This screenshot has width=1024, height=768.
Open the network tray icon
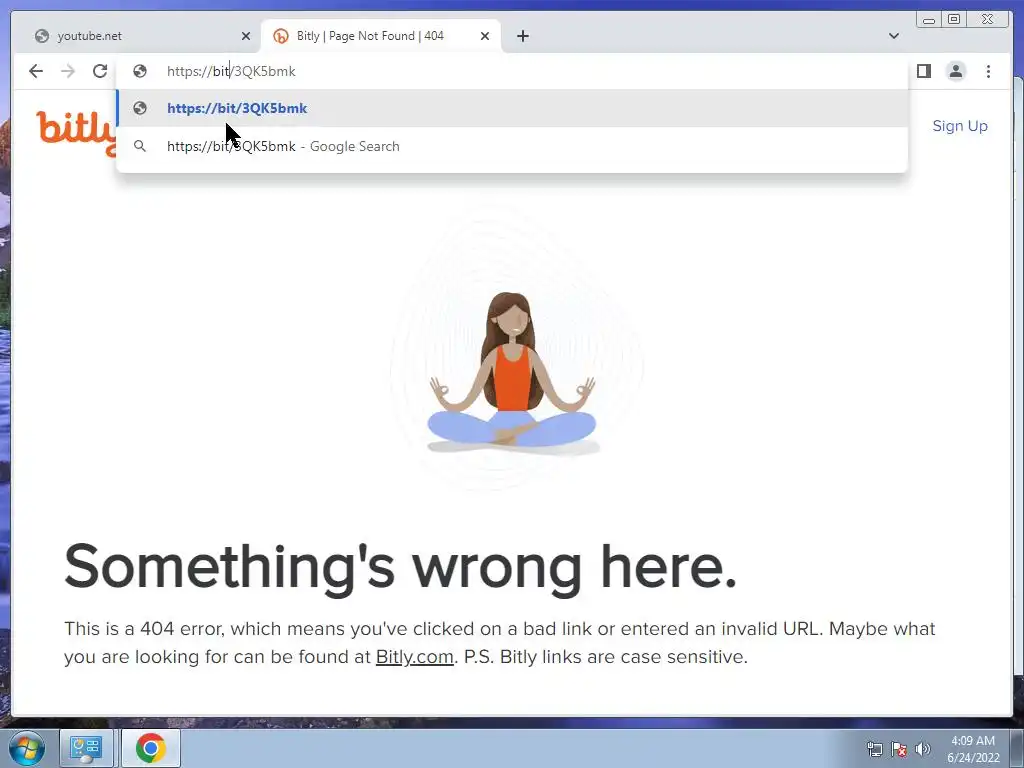tap(874, 749)
